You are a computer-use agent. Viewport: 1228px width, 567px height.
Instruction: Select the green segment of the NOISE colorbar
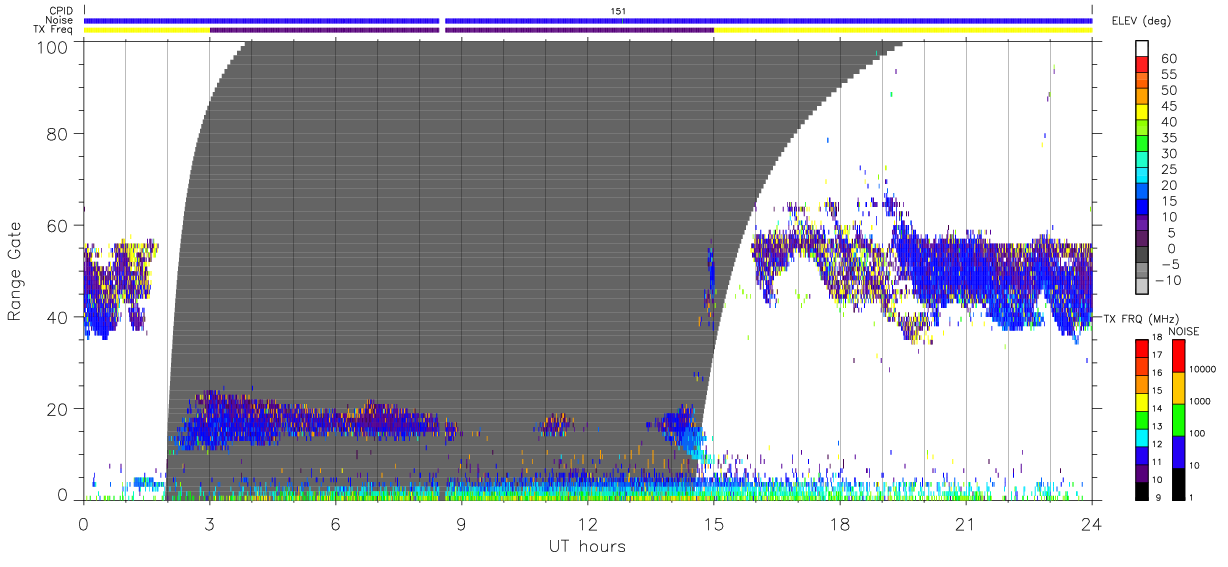pyautogui.click(x=1180, y=418)
